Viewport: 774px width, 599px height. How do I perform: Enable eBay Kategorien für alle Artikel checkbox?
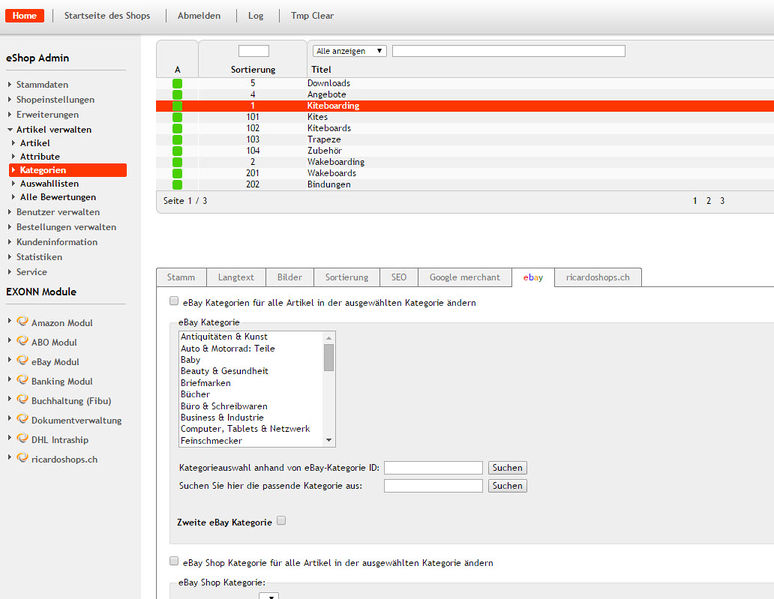tap(174, 301)
